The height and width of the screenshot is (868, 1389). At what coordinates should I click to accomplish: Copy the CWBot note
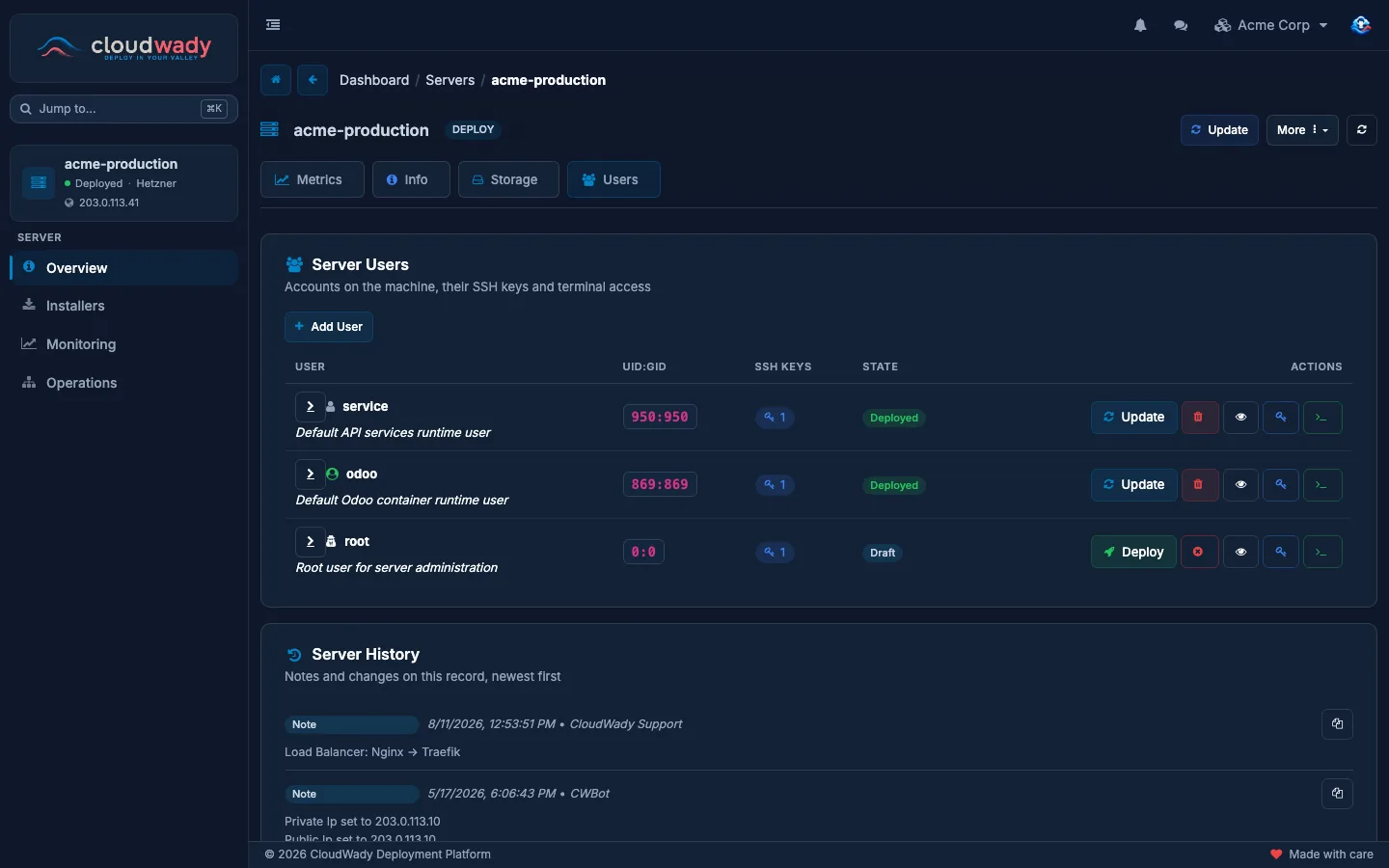tap(1337, 794)
